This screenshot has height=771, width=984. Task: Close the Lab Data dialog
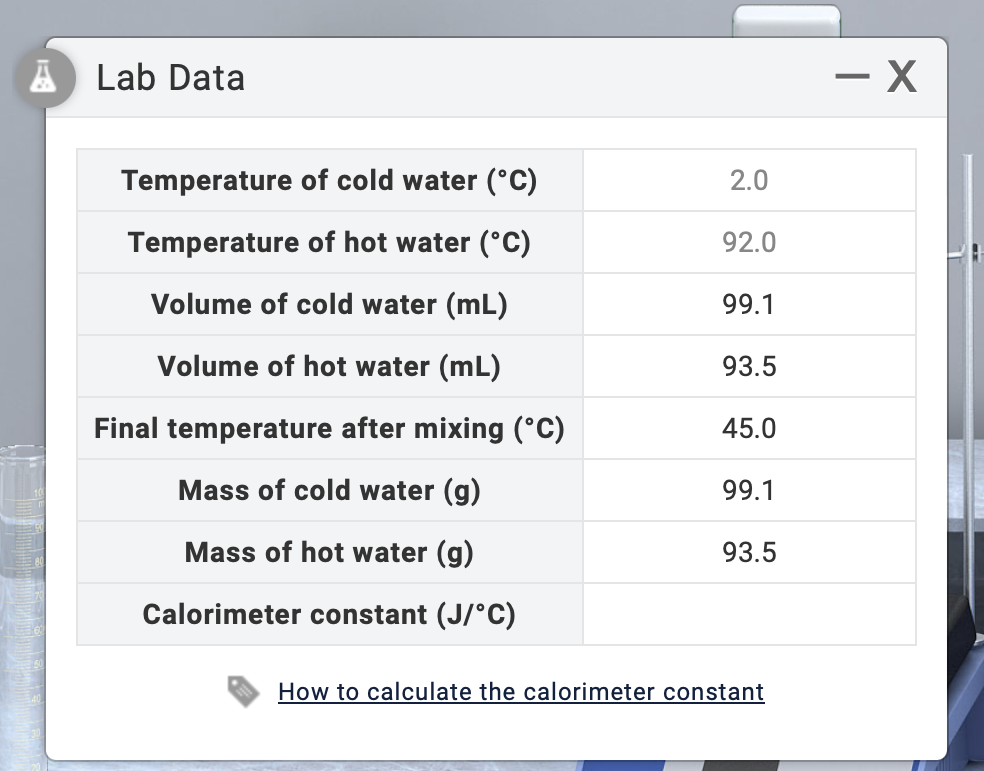point(901,75)
